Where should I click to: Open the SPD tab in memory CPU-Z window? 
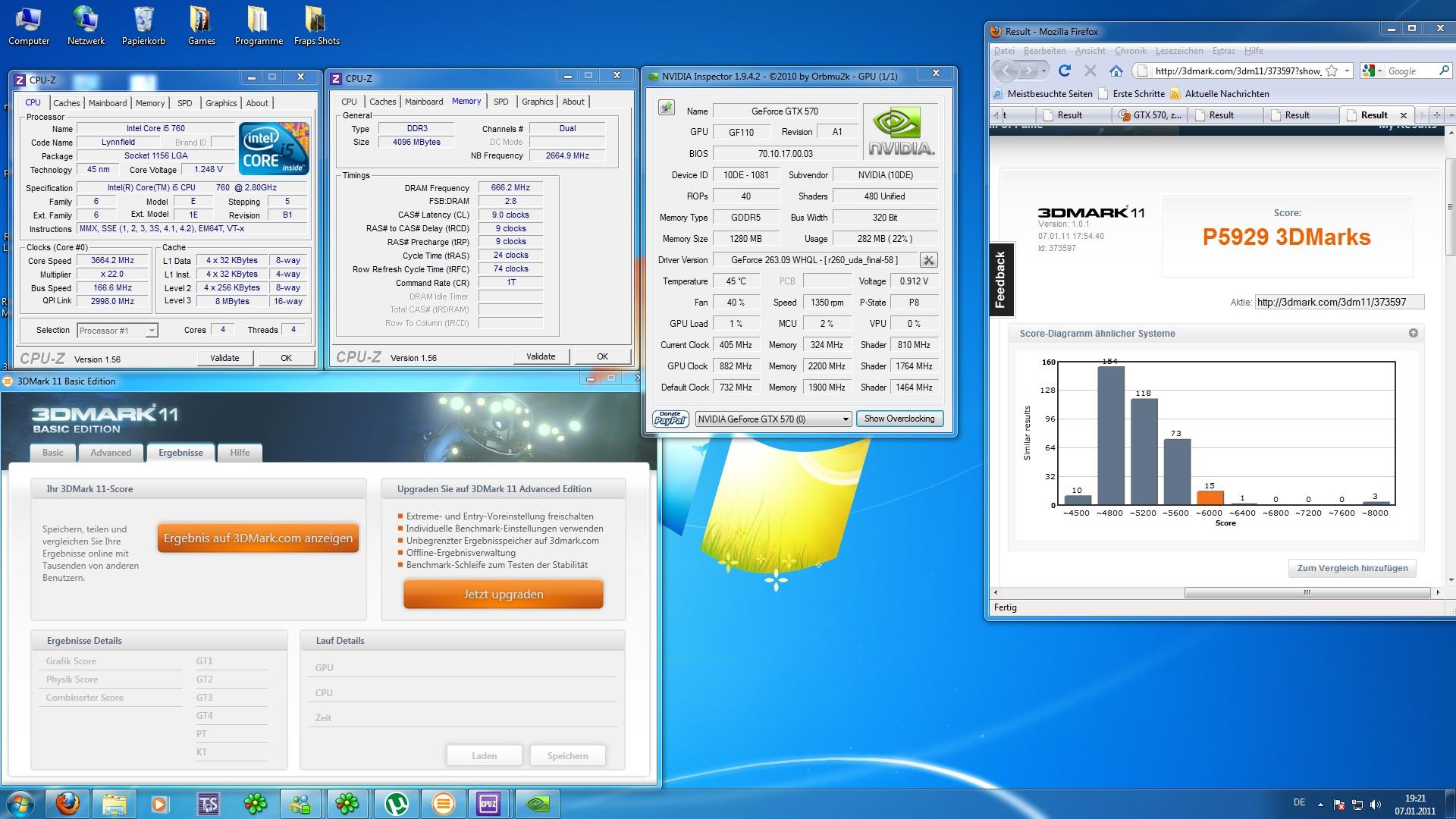500,102
